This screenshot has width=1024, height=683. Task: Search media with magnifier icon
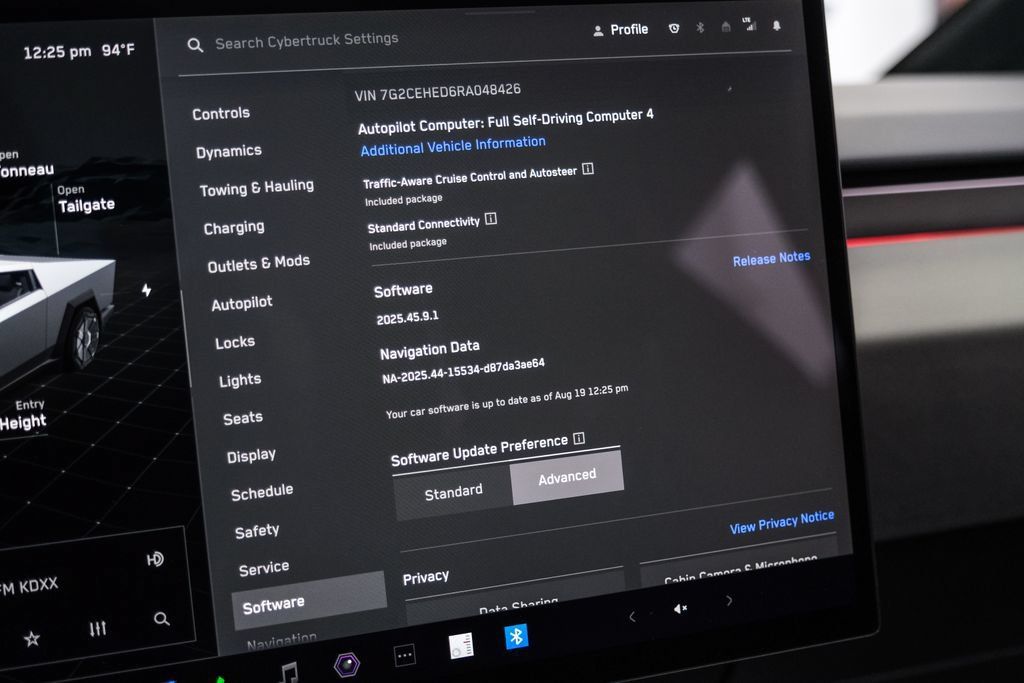[161, 619]
